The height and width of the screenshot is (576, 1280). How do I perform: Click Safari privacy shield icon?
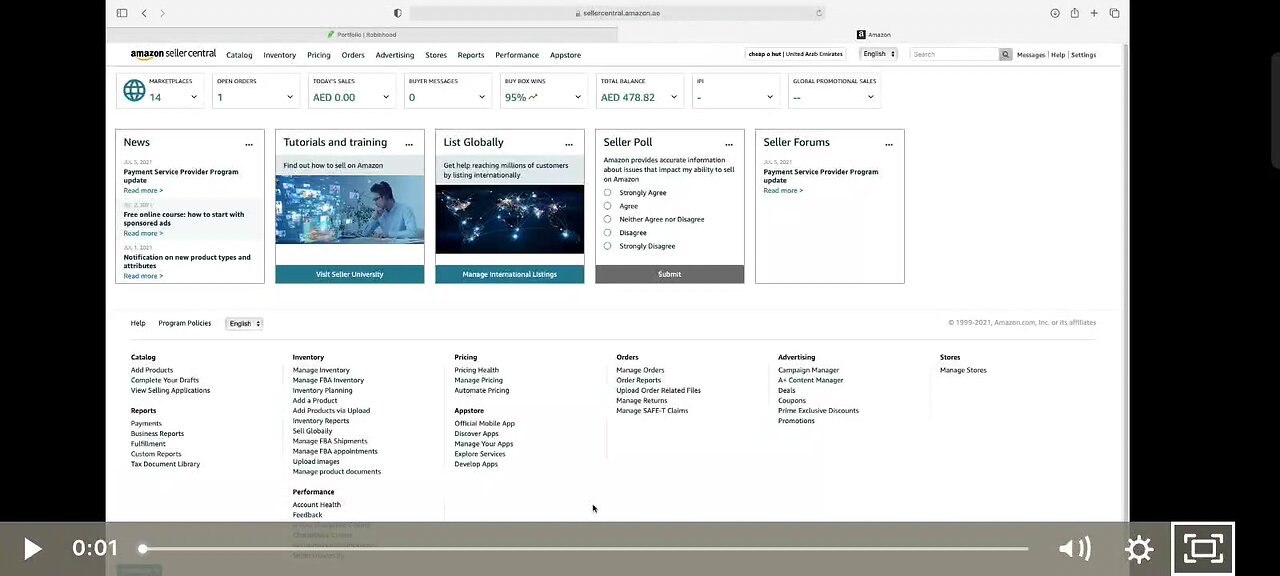click(x=397, y=13)
